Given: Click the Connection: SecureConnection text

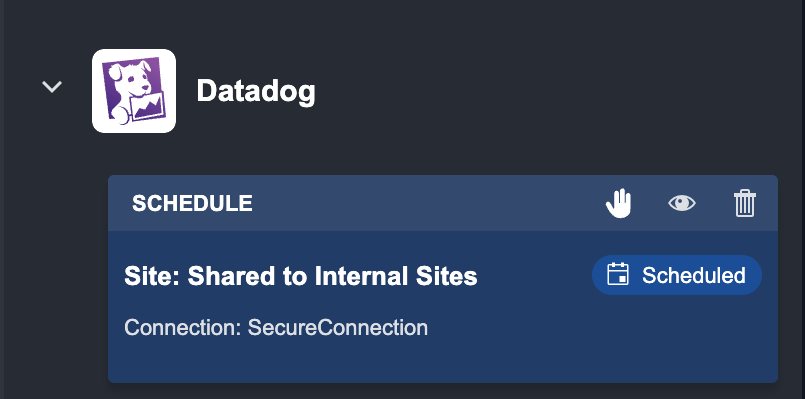Looking at the screenshot, I should click(x=276, y=327).
